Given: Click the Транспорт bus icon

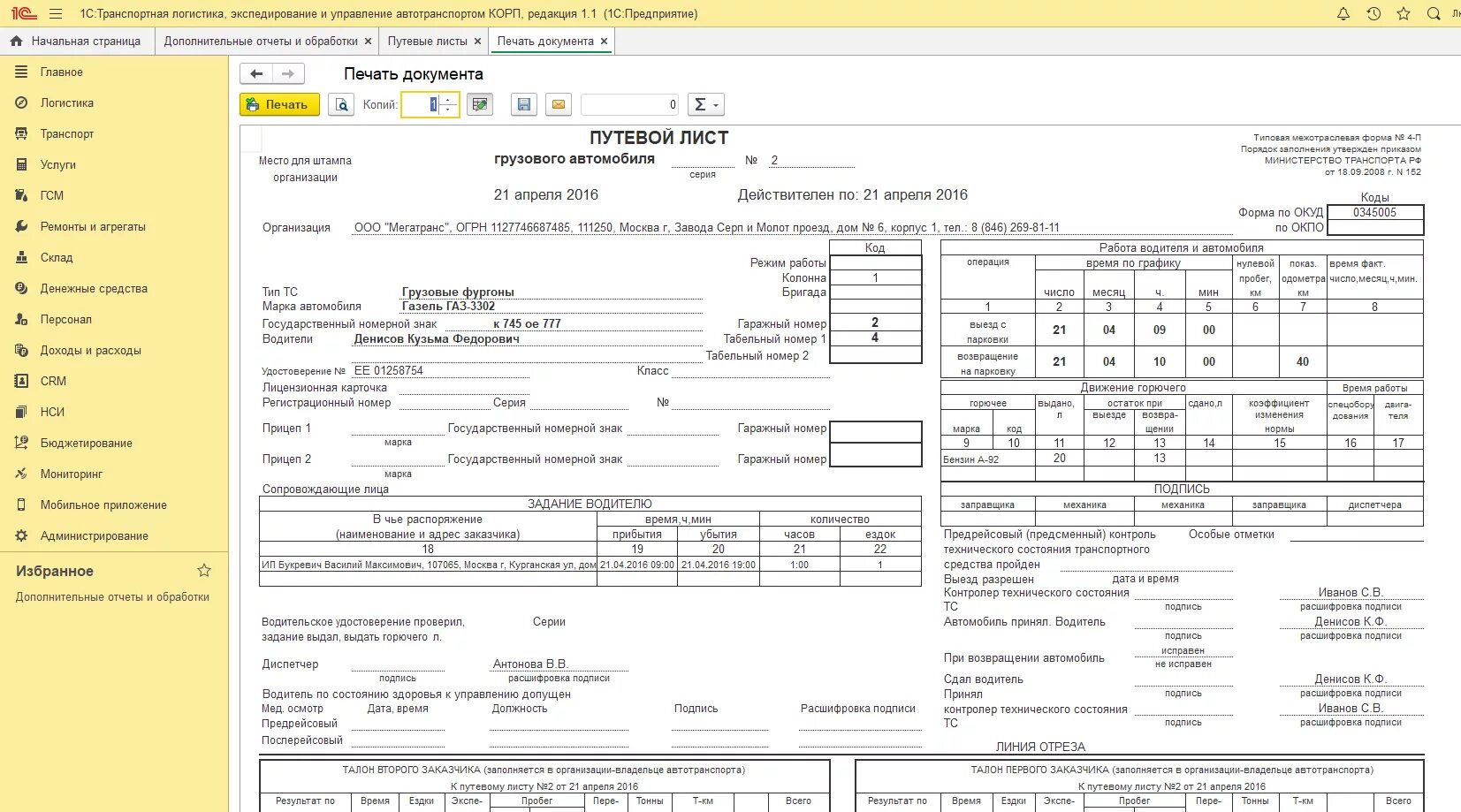Looking at the screenshot, I should tap(21, 134).
